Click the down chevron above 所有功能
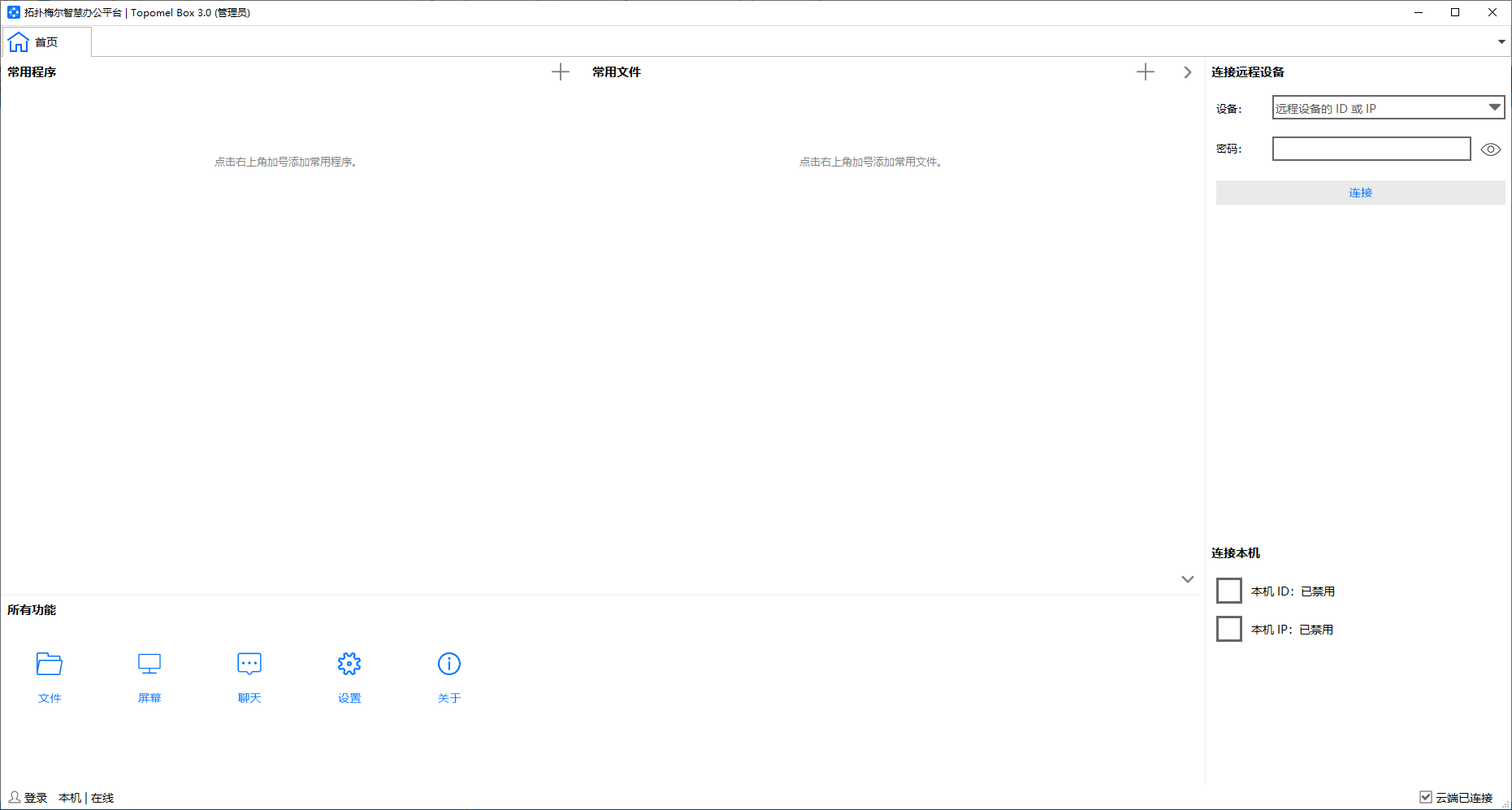 pos(1188,579)
